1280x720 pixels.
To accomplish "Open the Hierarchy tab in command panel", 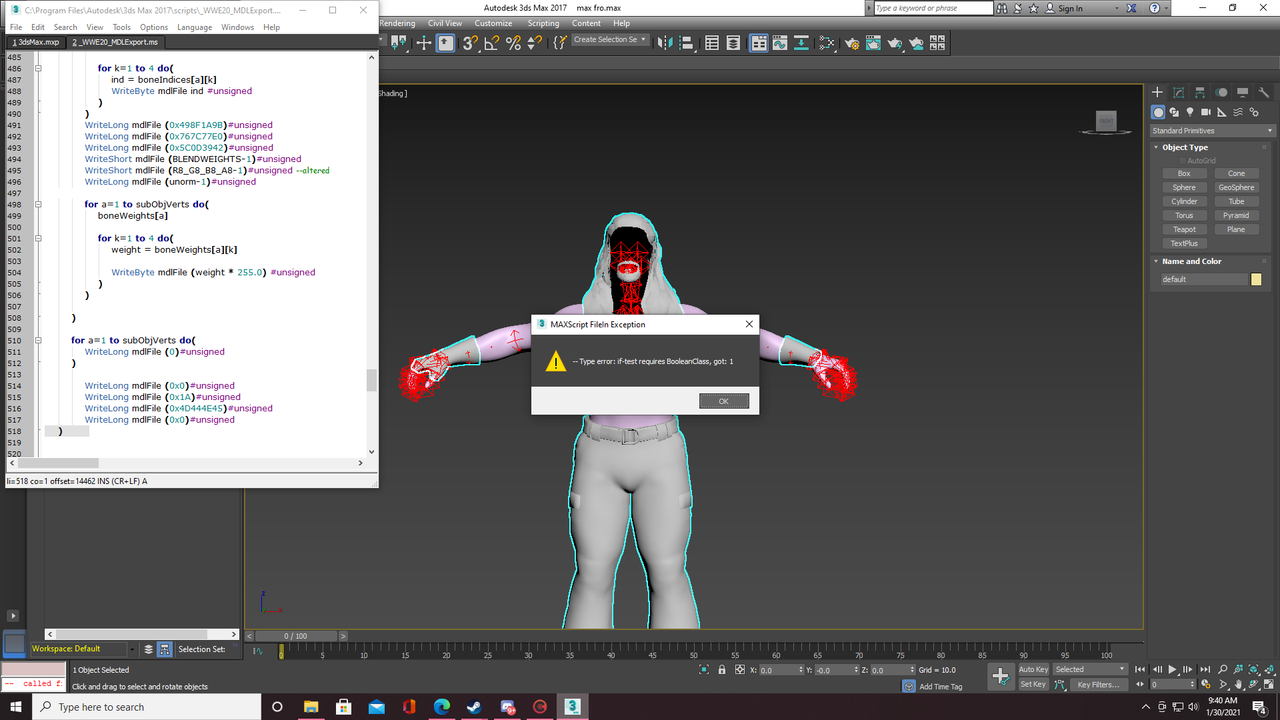I will tap(1200, 93).
